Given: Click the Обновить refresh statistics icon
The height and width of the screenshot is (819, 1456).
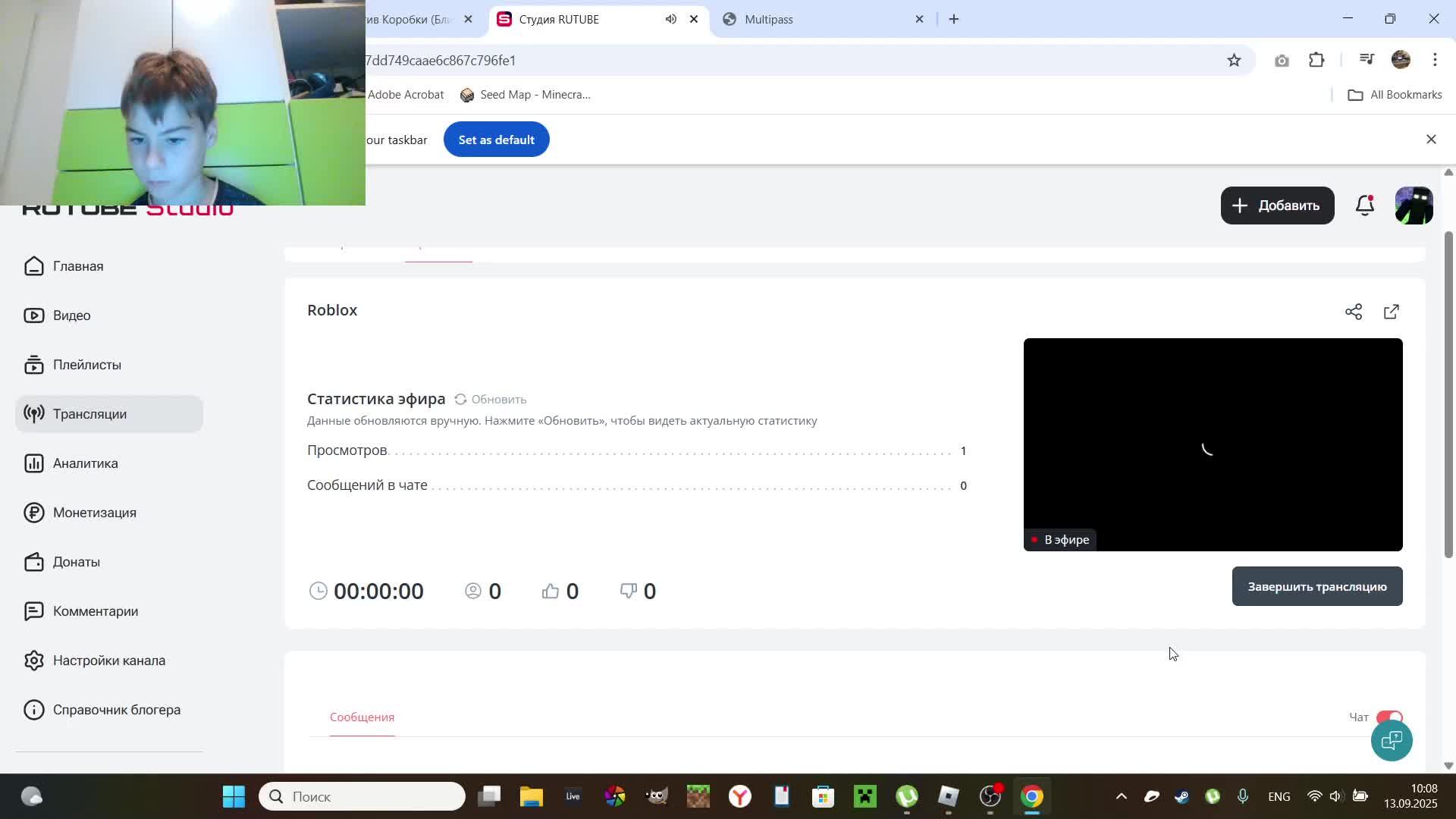Looking at the screenshot, I should 460,400.
